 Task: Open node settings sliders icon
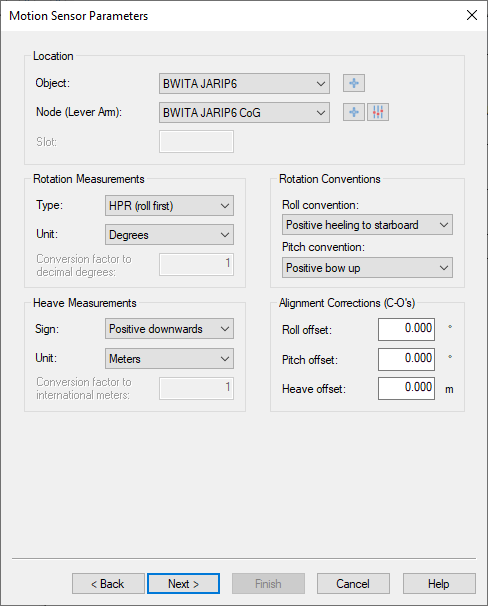(x=378, y=112)
